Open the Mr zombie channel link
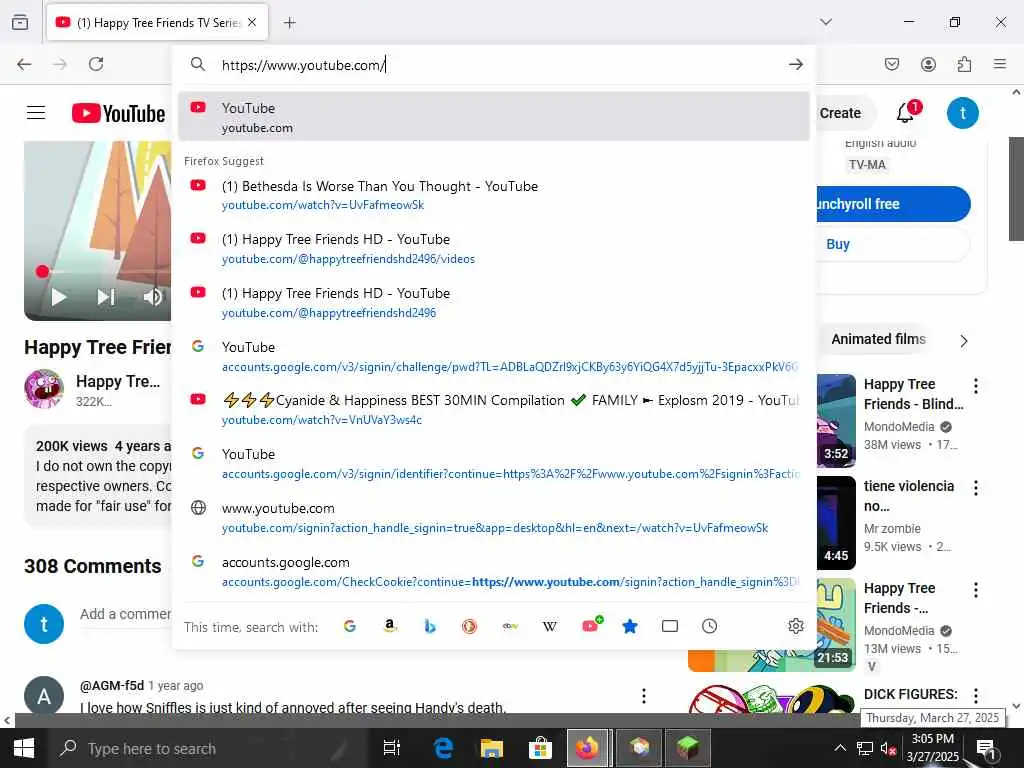Viewport: 1024px width, 768px height. [x=892, y=528]
